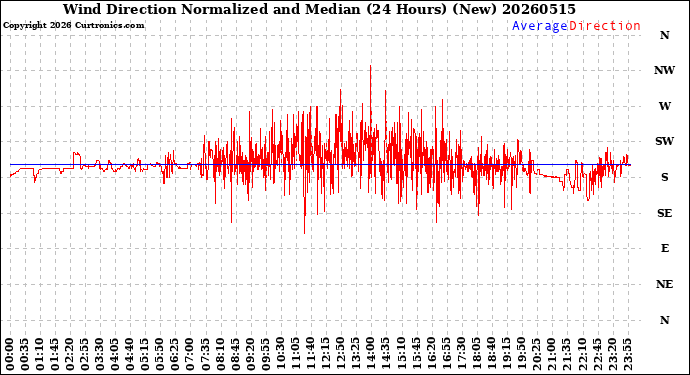
Task: Click the 09:20 time axis label
Action: click(x=250, y=354)
